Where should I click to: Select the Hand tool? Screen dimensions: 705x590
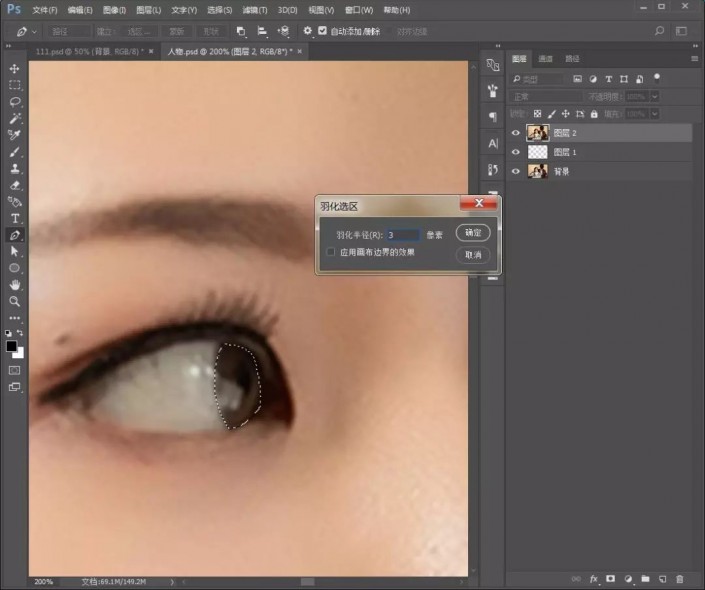[x=14, y=285]
